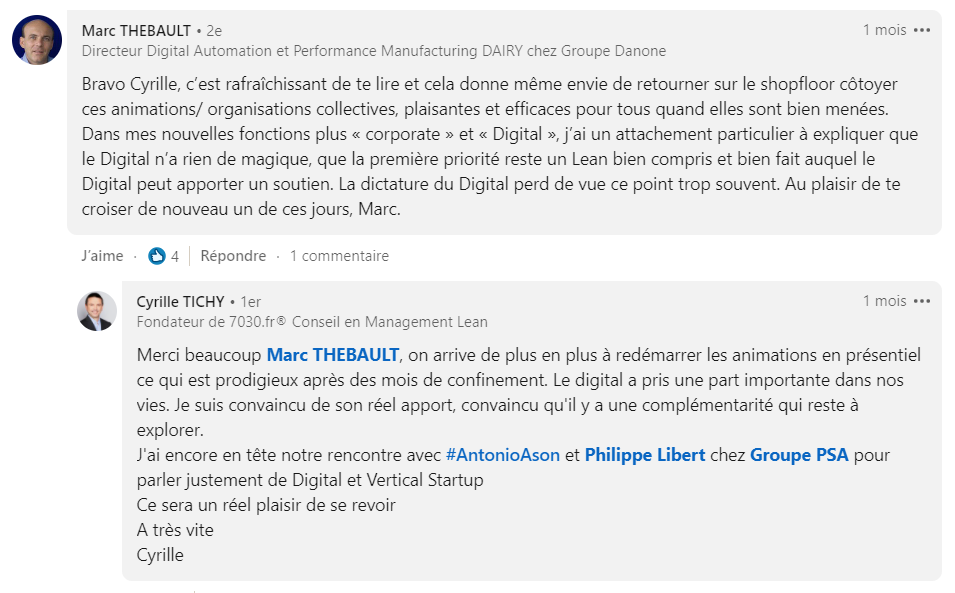955x593 pixels.
Task: Click Marc's job title line at Groupe Danone
Action: click(374, 51)
